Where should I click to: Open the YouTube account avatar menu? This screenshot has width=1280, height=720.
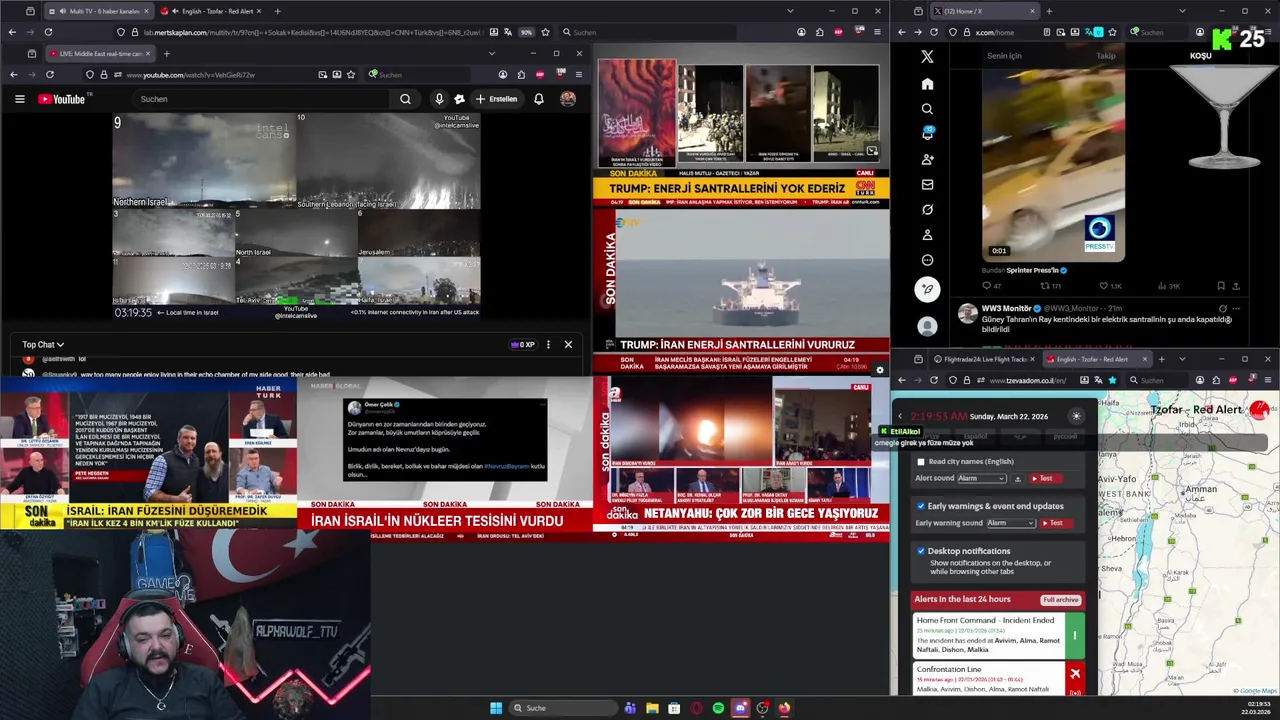point(568,99)
